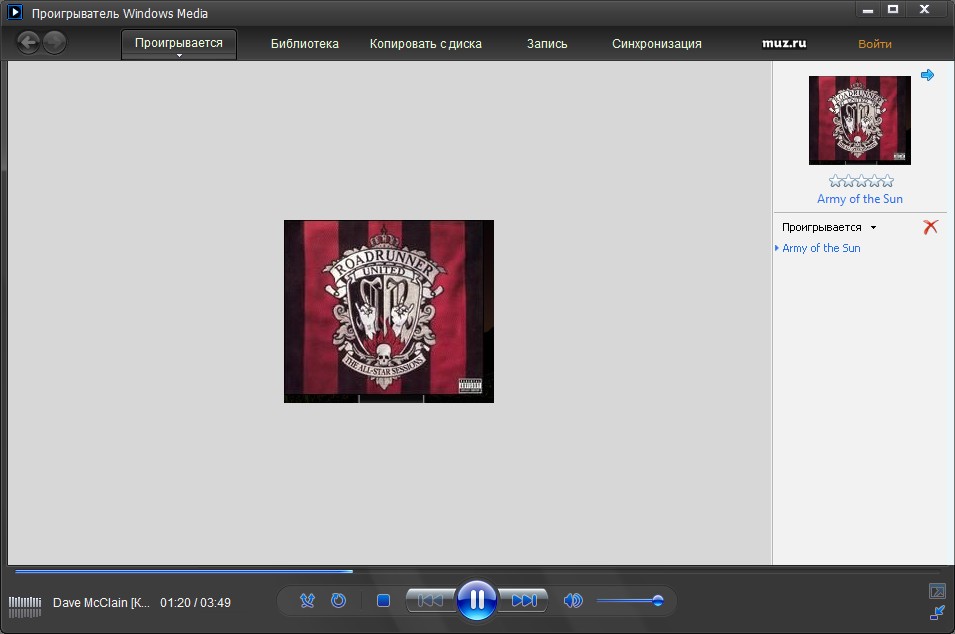Pause the current track
This screenshot has width=955, height=634.
(477, 600)
